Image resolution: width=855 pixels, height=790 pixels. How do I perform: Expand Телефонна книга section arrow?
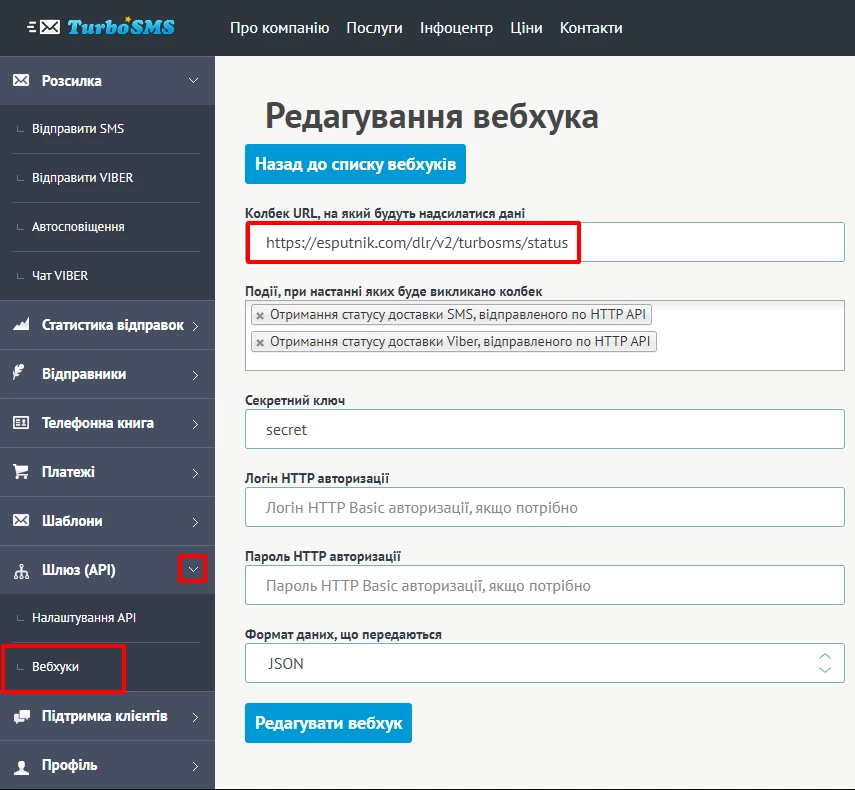(x=195, y=424)
